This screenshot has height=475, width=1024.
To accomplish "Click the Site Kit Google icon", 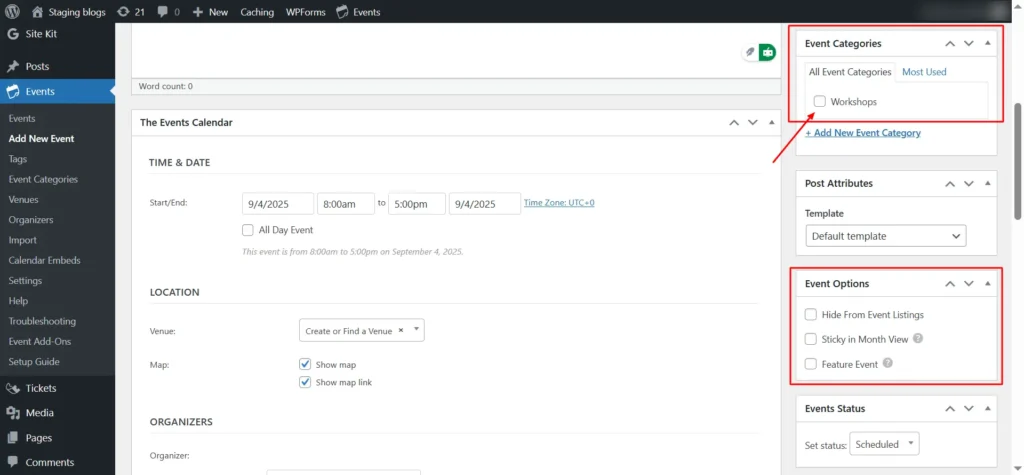I will tap(12, 34).
